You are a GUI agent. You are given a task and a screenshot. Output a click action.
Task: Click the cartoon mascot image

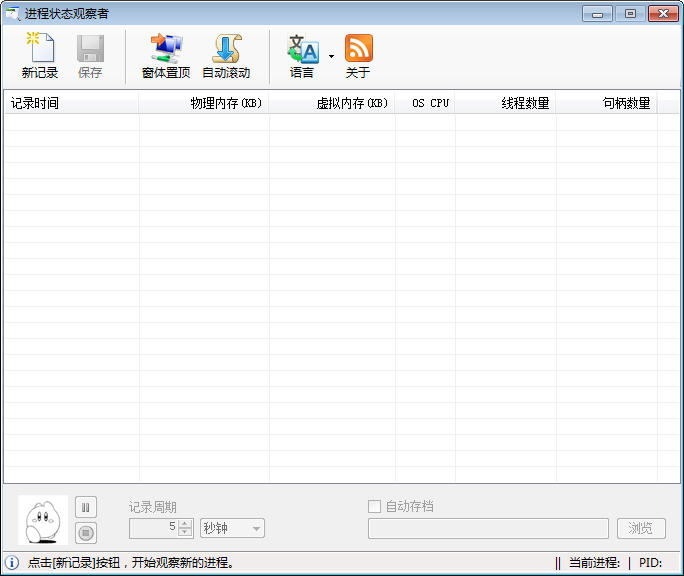43,520
